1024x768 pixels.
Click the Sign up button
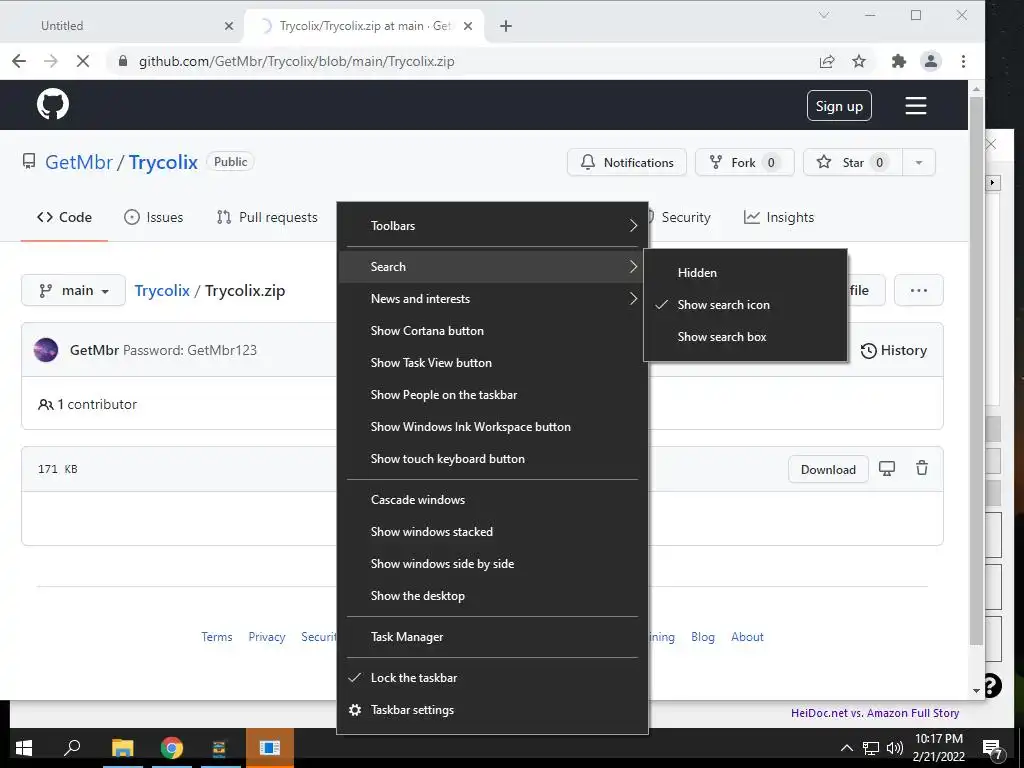point(839,106)
